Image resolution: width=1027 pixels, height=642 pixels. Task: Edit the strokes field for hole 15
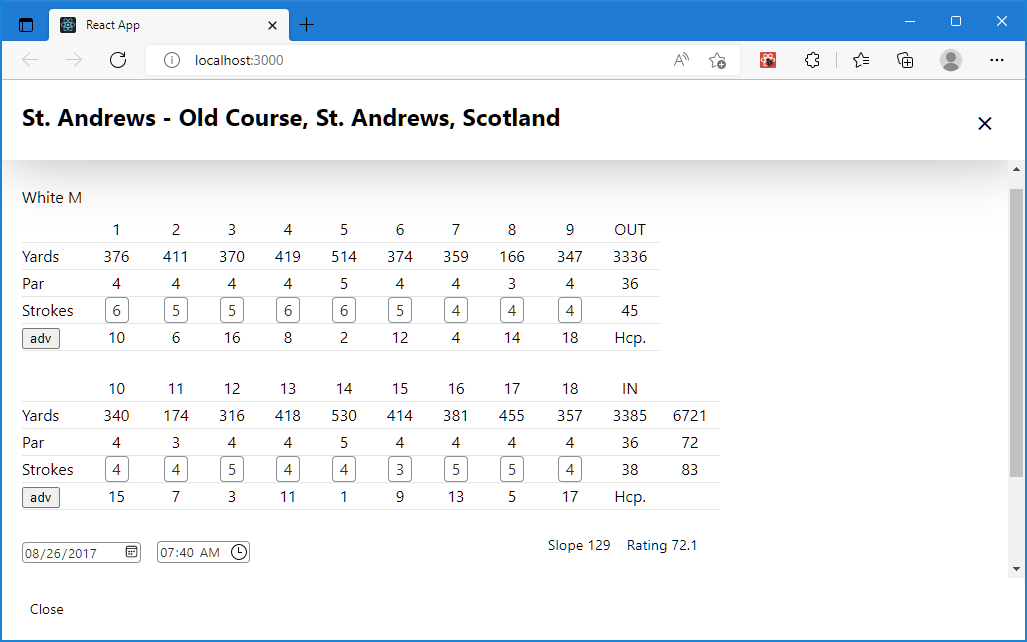(x=400, y=470)
